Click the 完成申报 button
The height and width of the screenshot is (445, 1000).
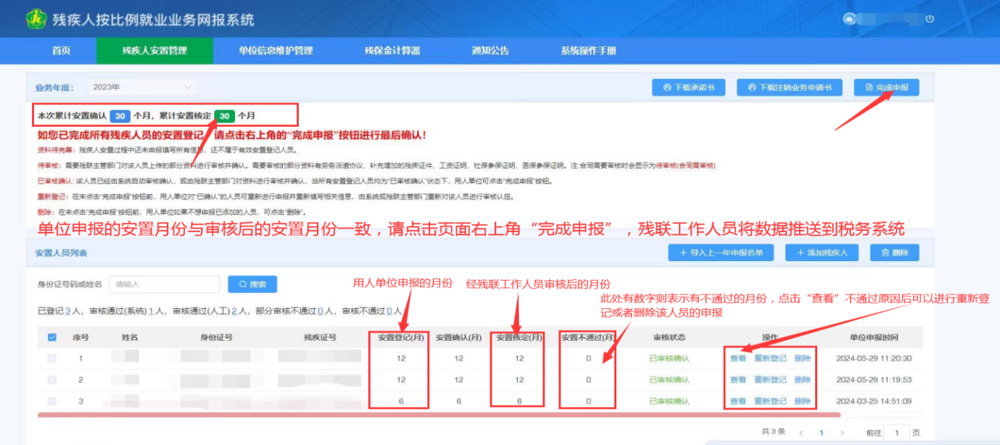tap(886, 87)
